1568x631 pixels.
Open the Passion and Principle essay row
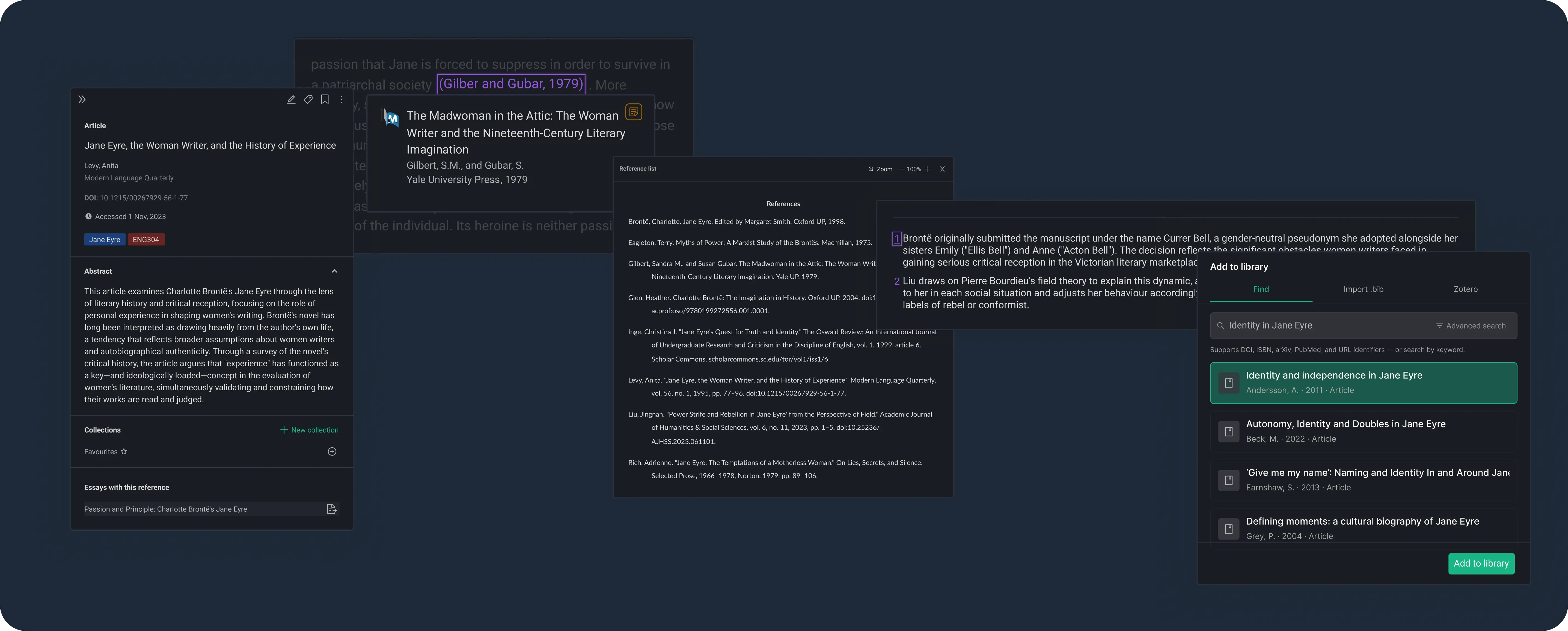(211, 509)
